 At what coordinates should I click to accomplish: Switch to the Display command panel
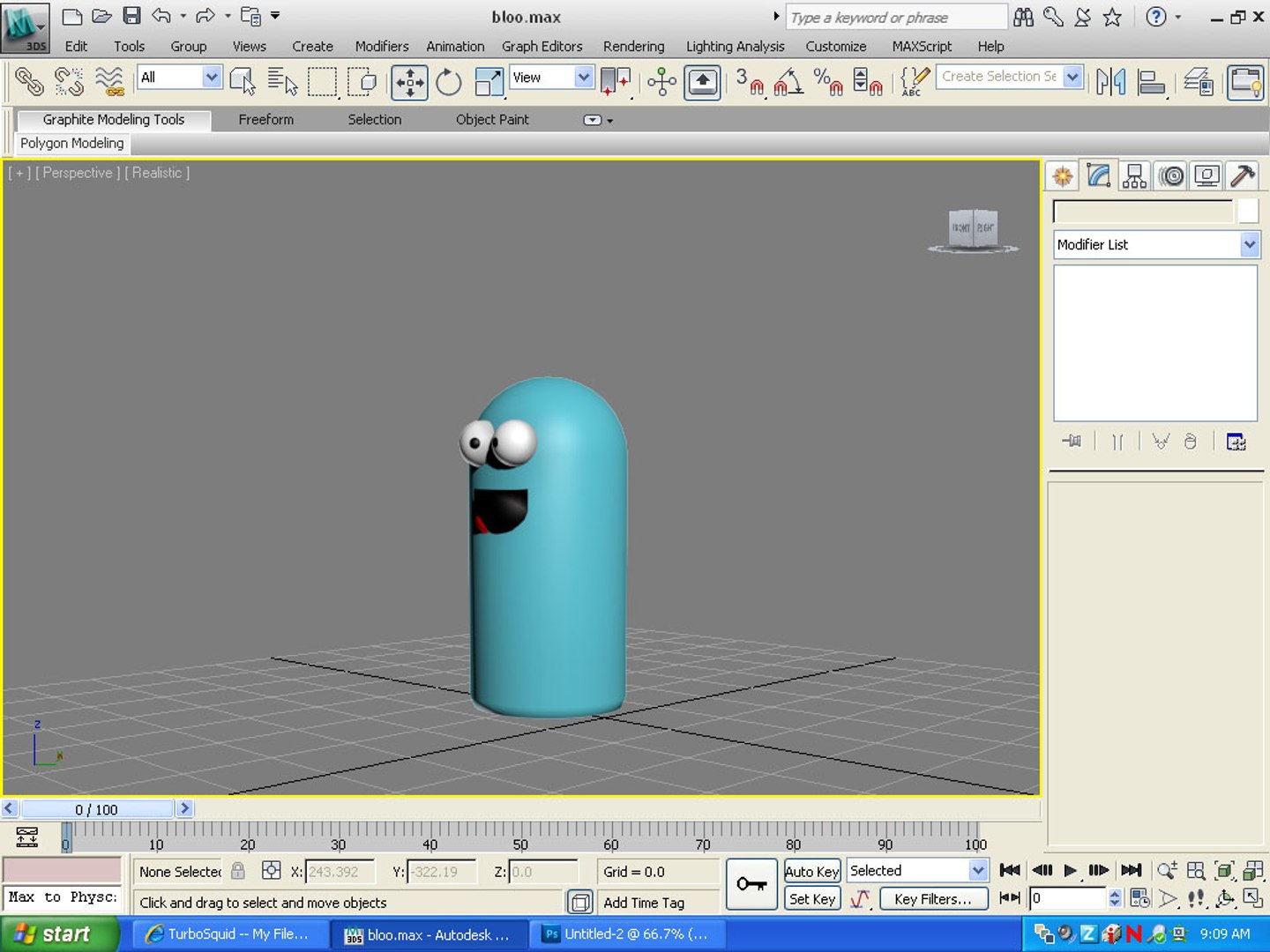(1206, 176)
